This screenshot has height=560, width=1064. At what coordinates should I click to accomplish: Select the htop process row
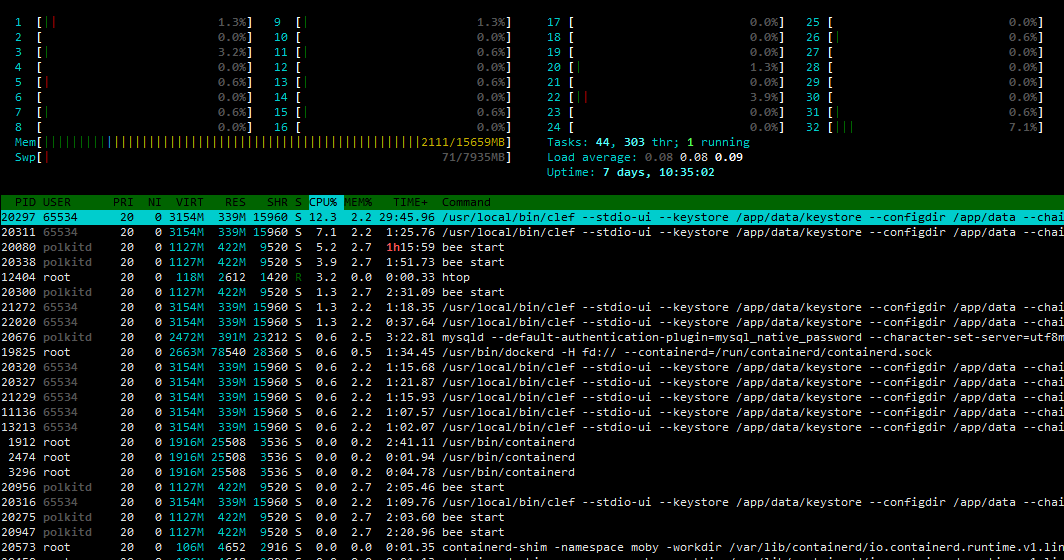click(532, 277)
